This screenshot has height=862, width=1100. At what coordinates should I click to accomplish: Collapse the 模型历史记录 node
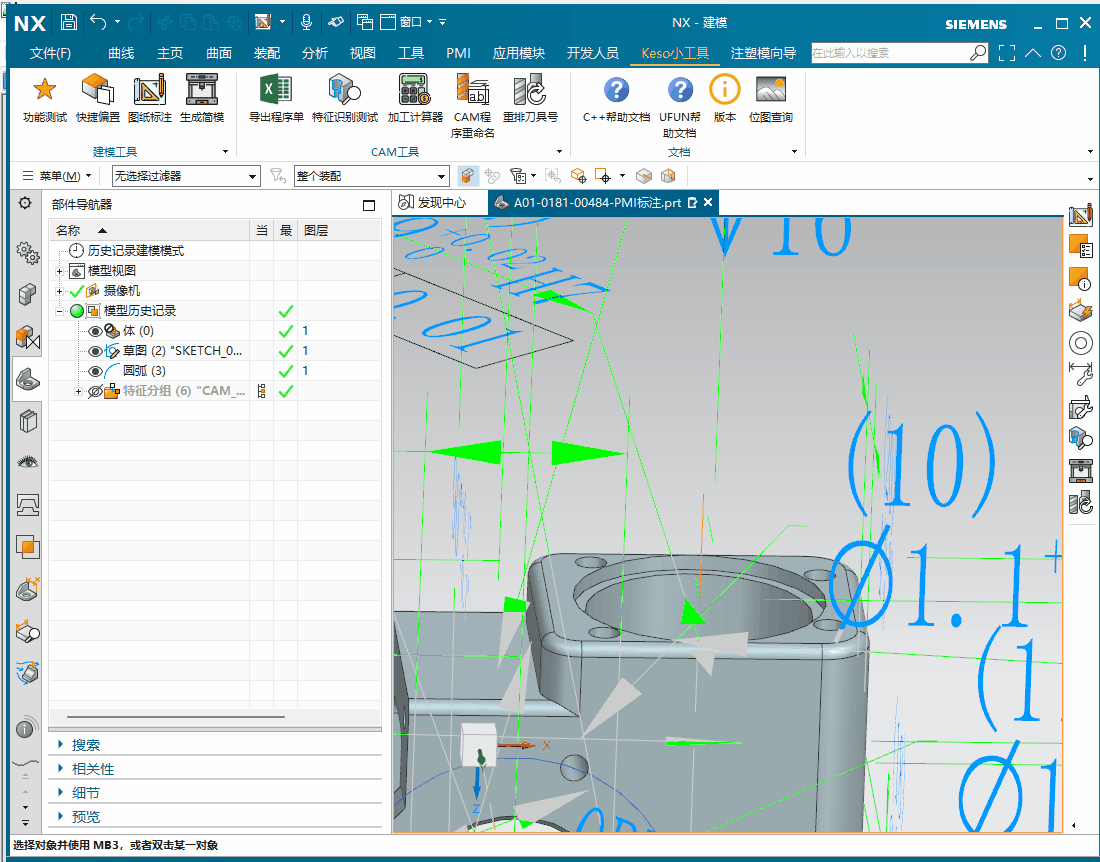tap(60, 311)
